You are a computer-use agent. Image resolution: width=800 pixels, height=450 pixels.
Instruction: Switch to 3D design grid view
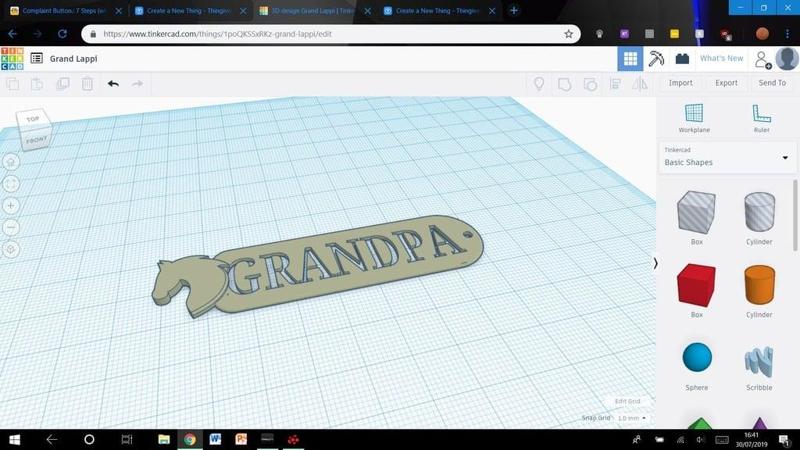pyautogui.click(x=630, y=59)
